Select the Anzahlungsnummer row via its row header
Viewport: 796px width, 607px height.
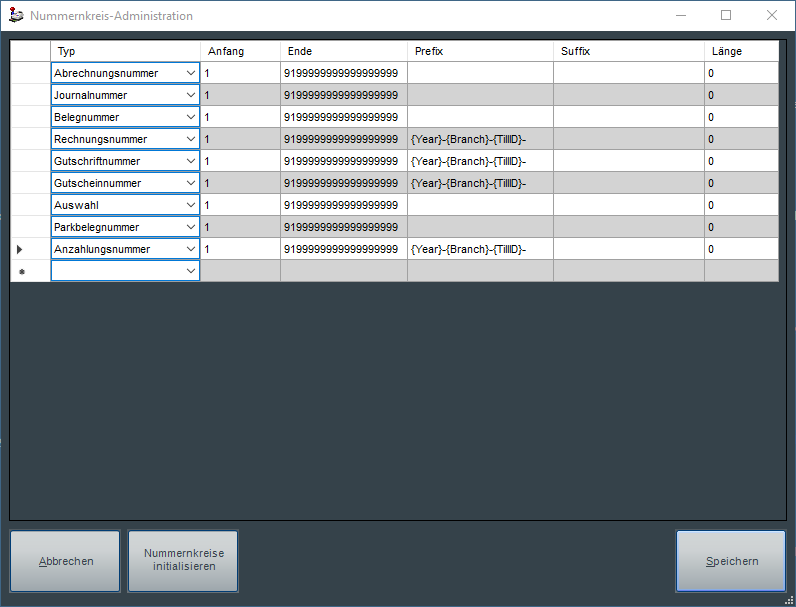(x=30, y=249)
